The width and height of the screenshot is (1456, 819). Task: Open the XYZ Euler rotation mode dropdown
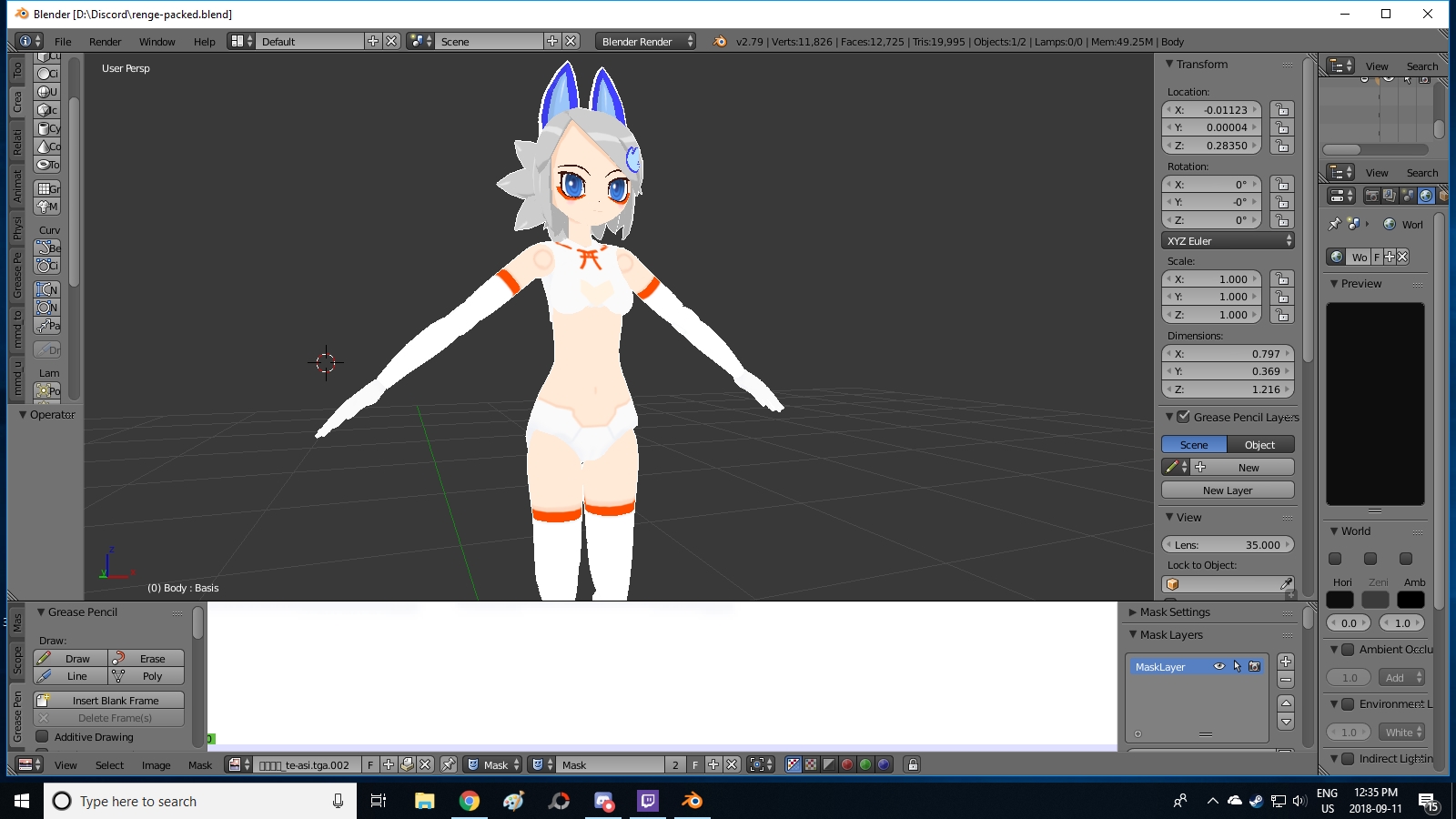click(x=1228, y=241)
